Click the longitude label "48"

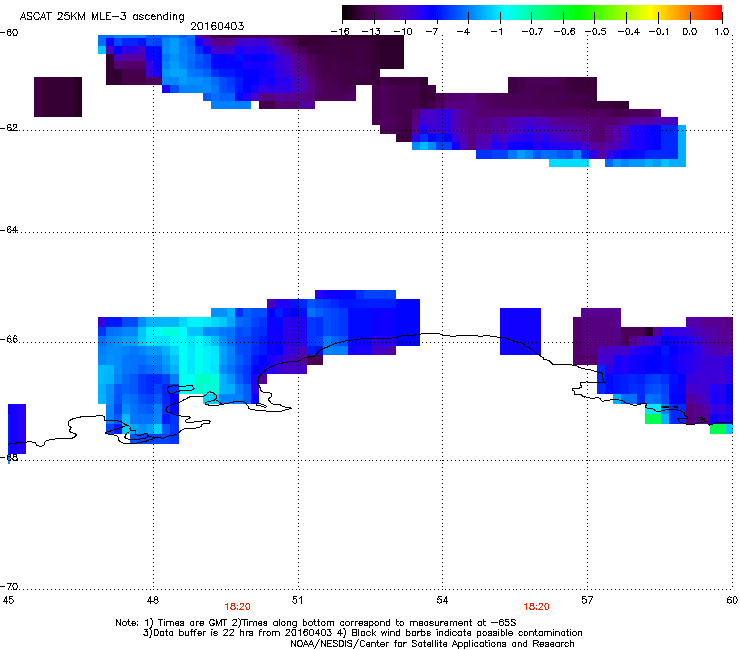coord(152,600)
